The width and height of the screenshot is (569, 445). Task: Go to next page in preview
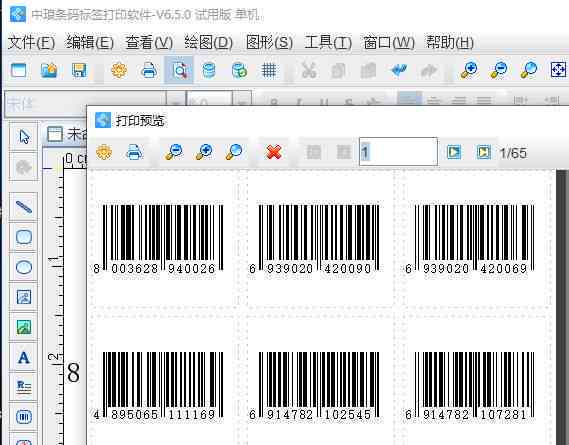454,152
